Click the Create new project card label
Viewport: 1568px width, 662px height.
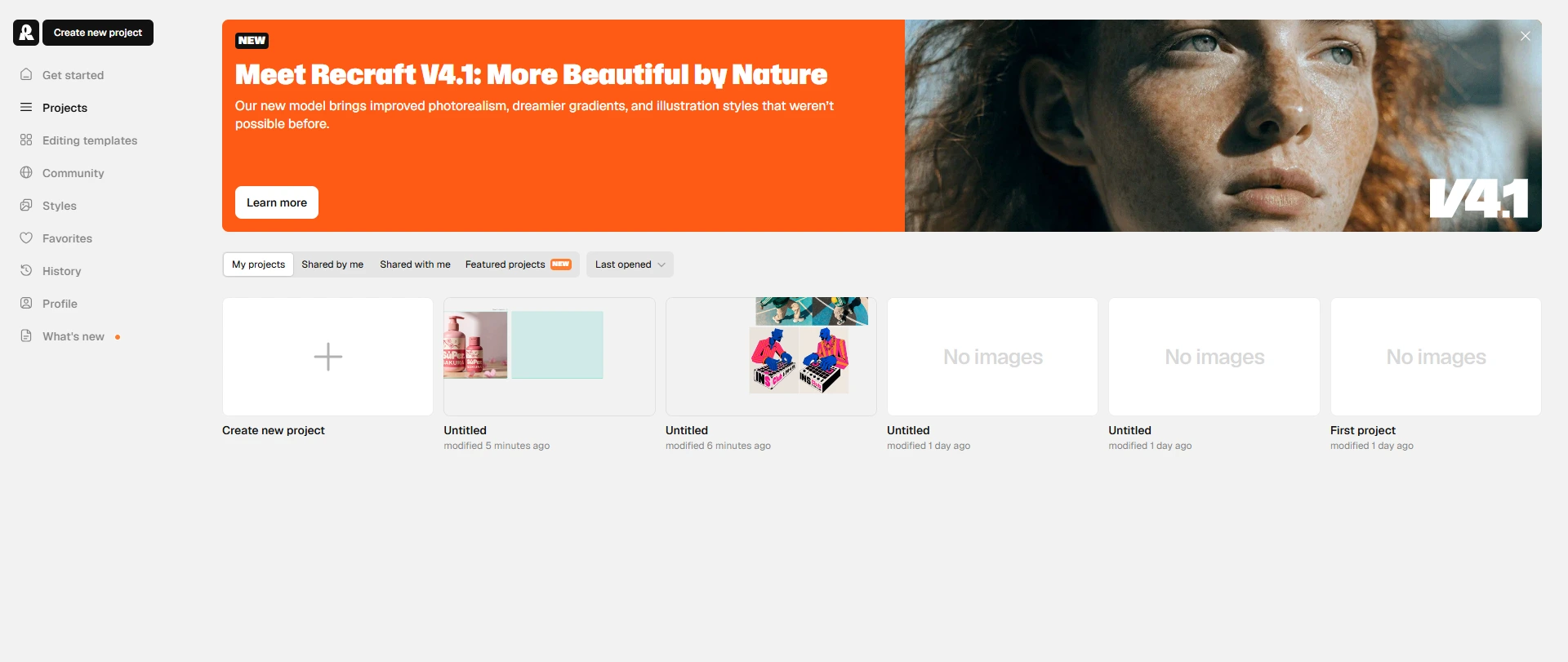click(274, 430)
